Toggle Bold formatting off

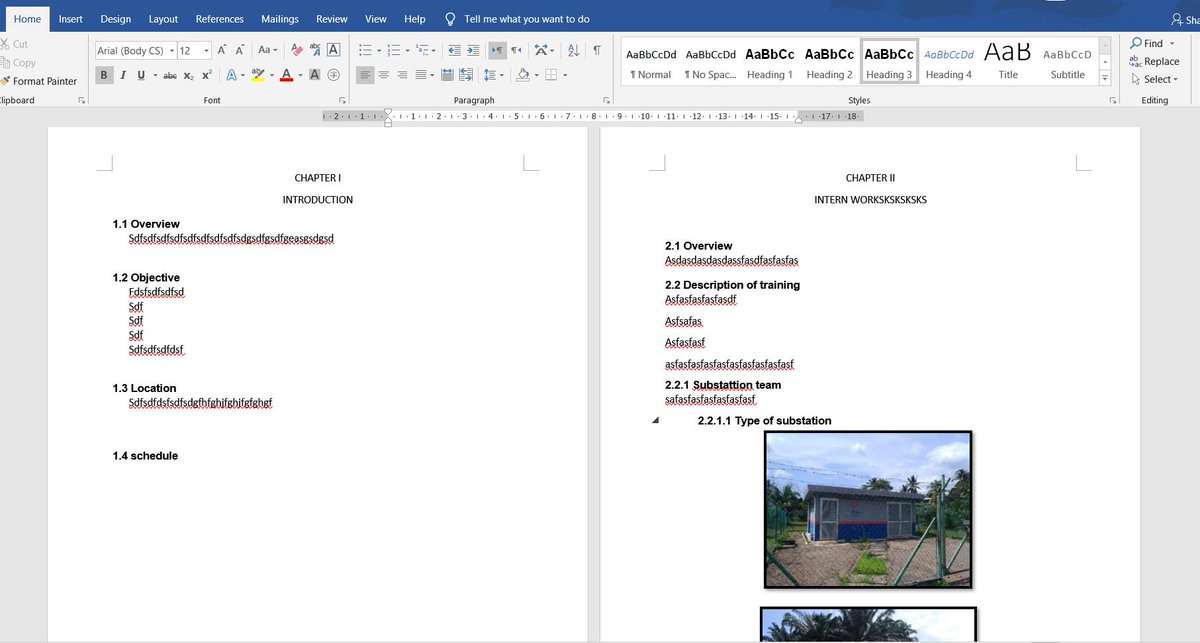point(105,75)
